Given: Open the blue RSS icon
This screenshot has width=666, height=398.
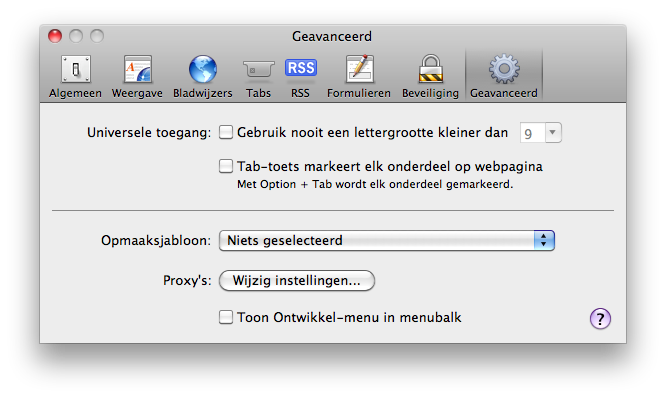Looking at the screenshot, I should click(301, 68).
